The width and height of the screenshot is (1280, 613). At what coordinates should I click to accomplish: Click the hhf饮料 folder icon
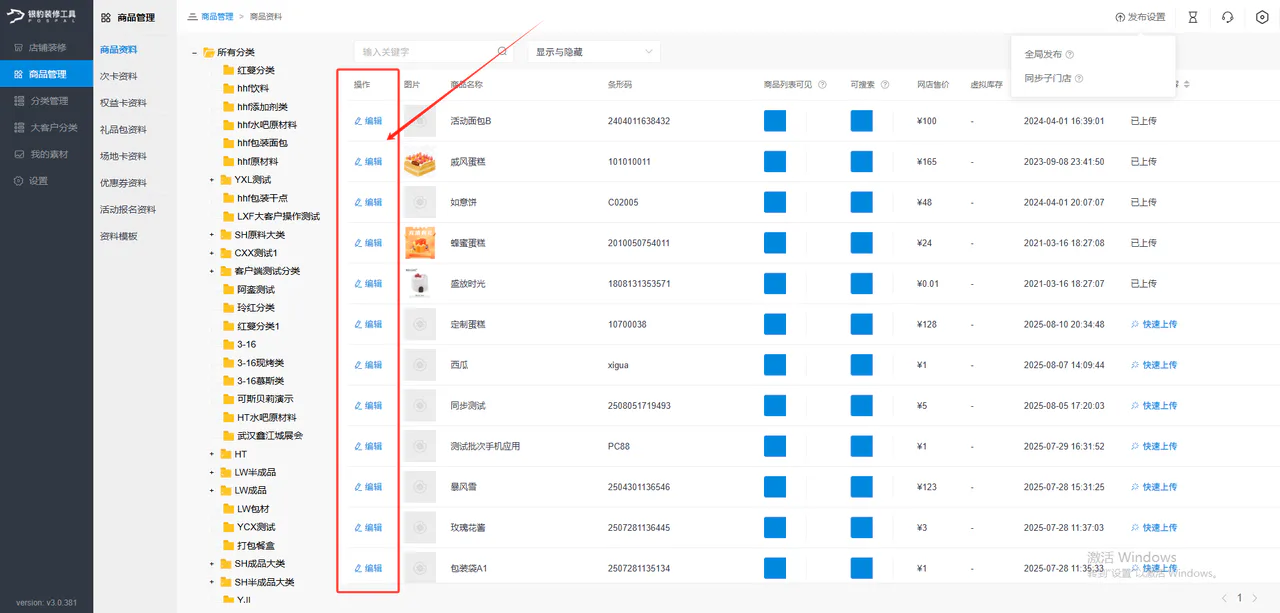(228, 89)
